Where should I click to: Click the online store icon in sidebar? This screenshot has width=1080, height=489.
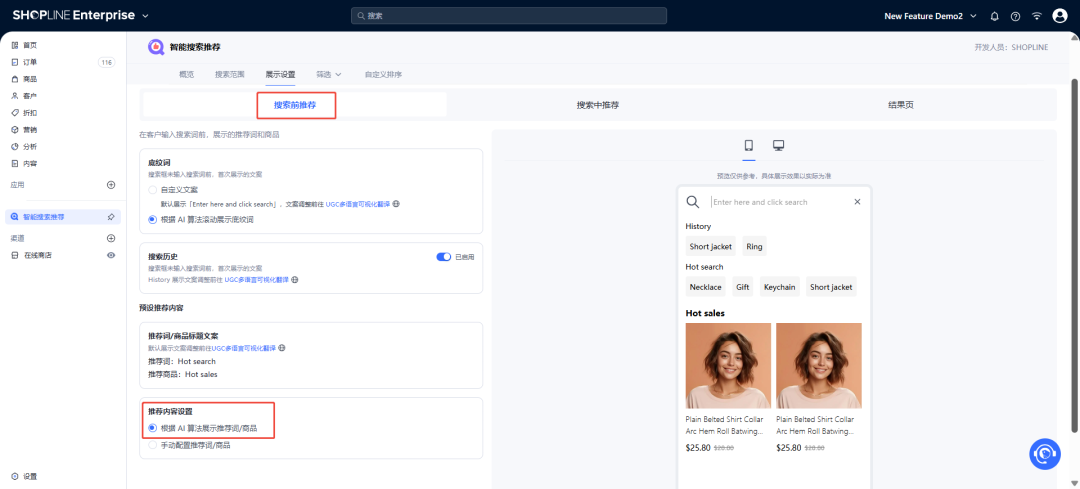click(x=15, y=256)
